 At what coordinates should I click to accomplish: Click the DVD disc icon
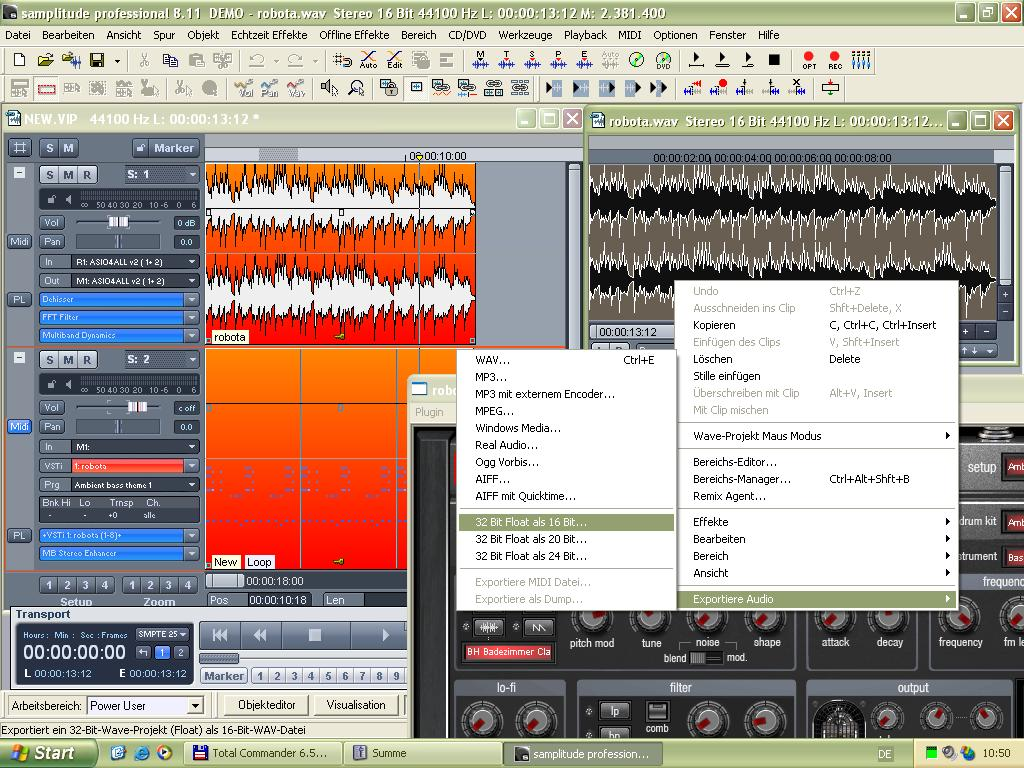663,61
